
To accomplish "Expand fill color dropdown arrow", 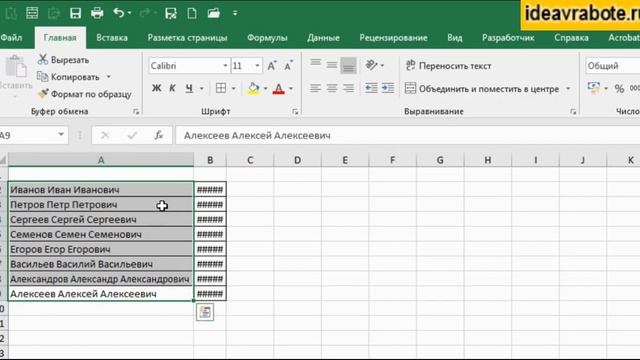I will pos(265,88).
